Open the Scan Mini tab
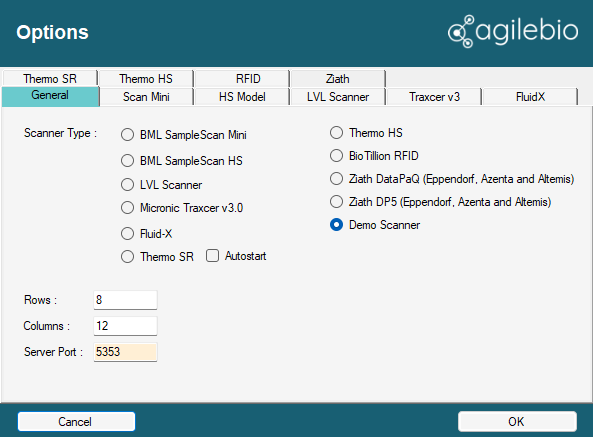Viewport: 593px width, 437px height. [x=146, y=97]
